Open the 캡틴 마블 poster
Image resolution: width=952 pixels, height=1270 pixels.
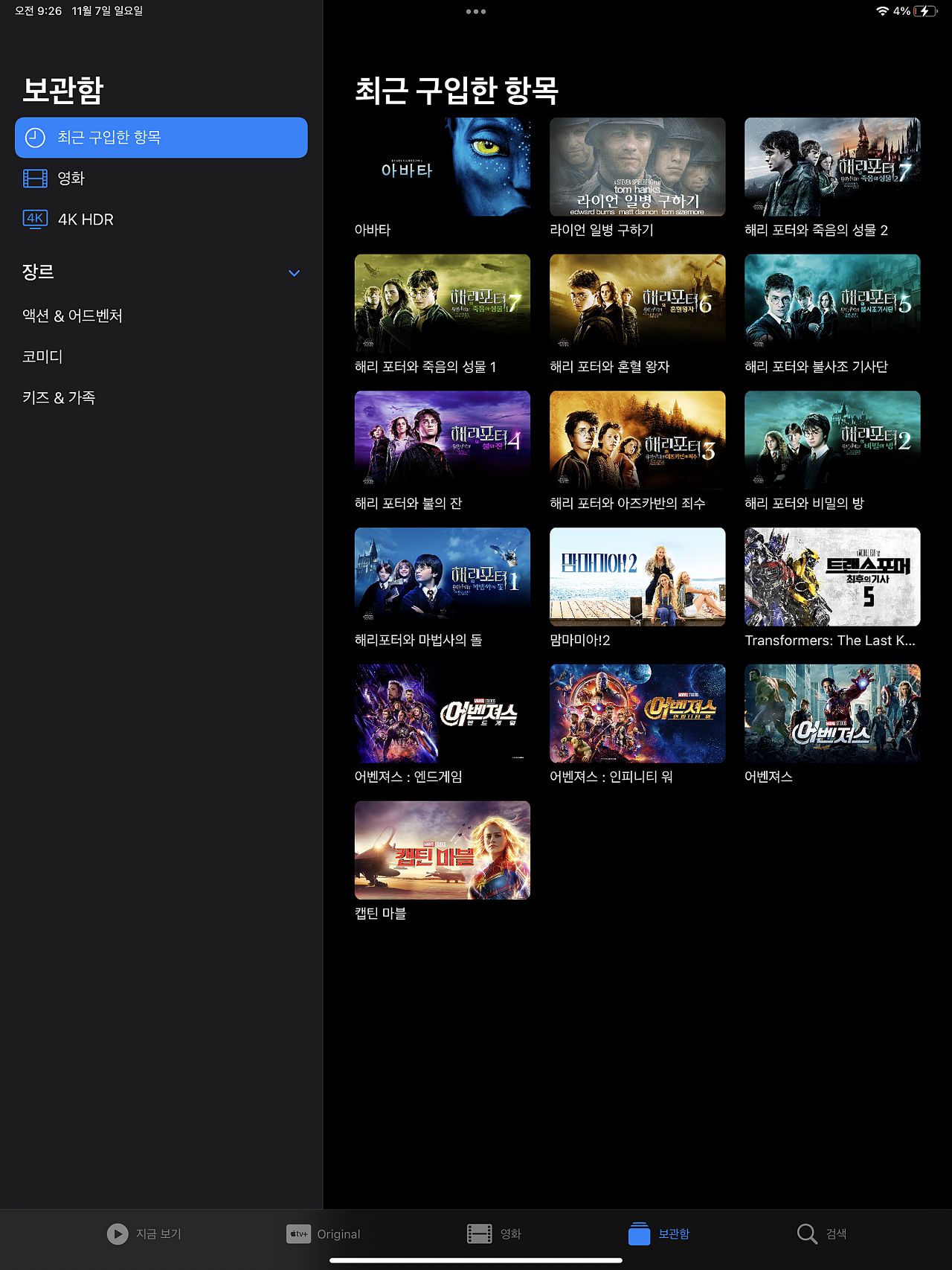click(x=443, y=850)
